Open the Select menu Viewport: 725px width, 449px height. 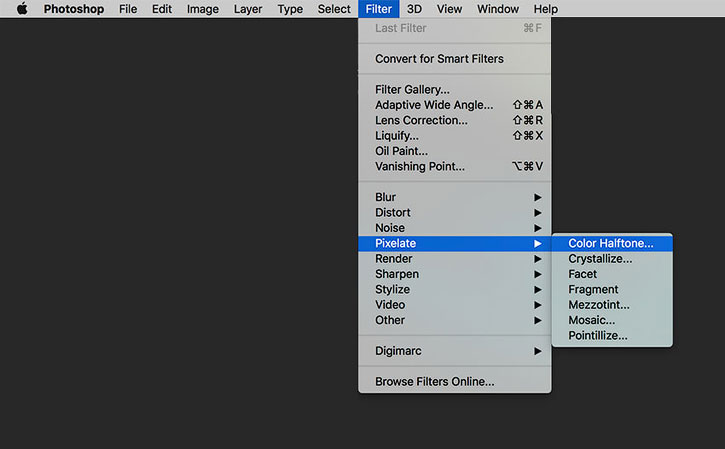pyautogui.click(x=334, y=9)
